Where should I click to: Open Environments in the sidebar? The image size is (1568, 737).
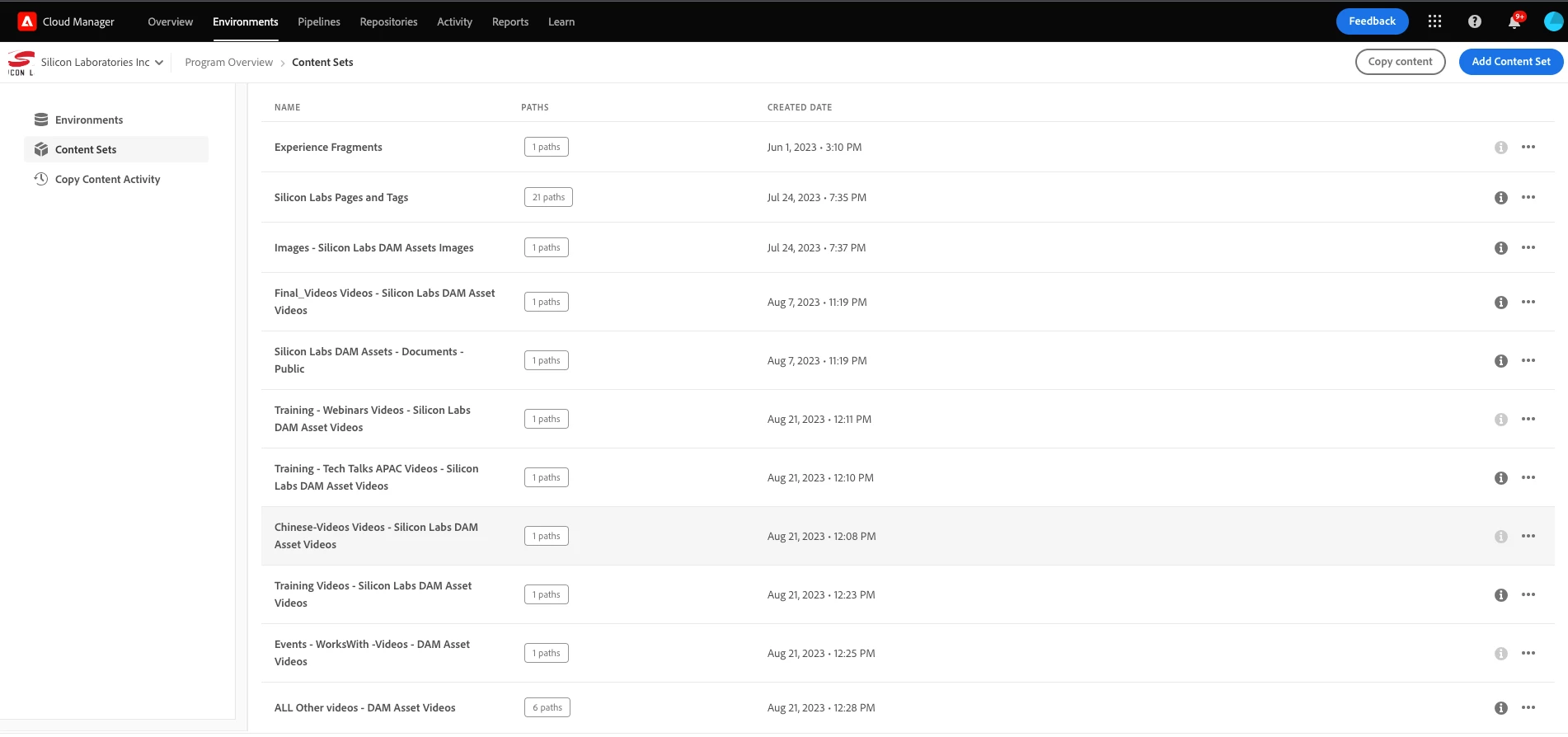pyautogui.click(x=116, y=120)
